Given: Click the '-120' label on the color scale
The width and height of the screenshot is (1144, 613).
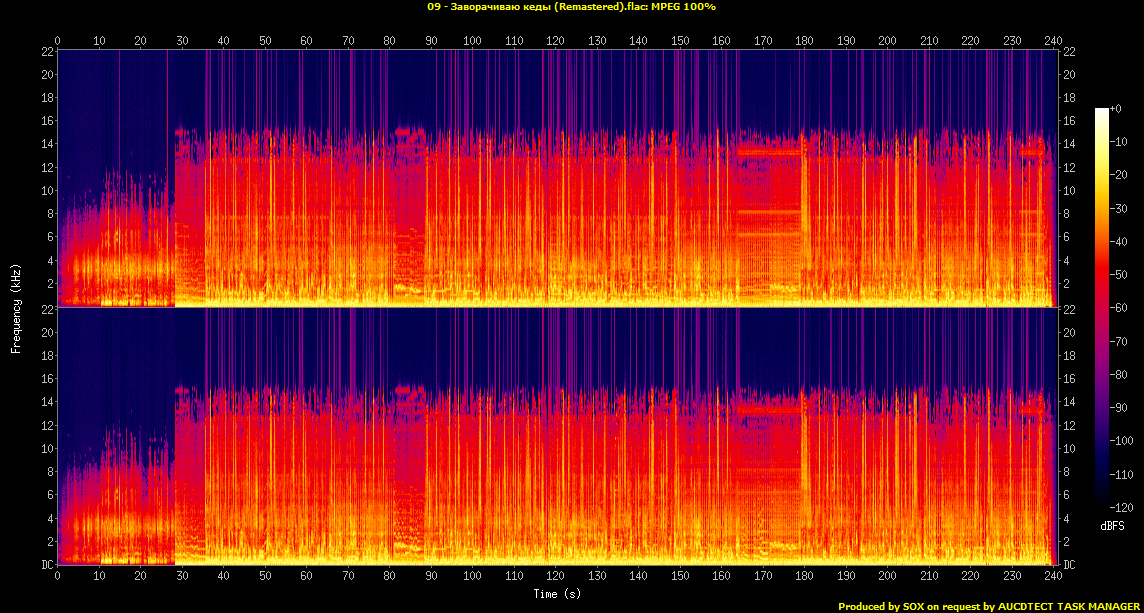Looking at the screenshot, I should pyautogui.click(x=1119, y=507).
